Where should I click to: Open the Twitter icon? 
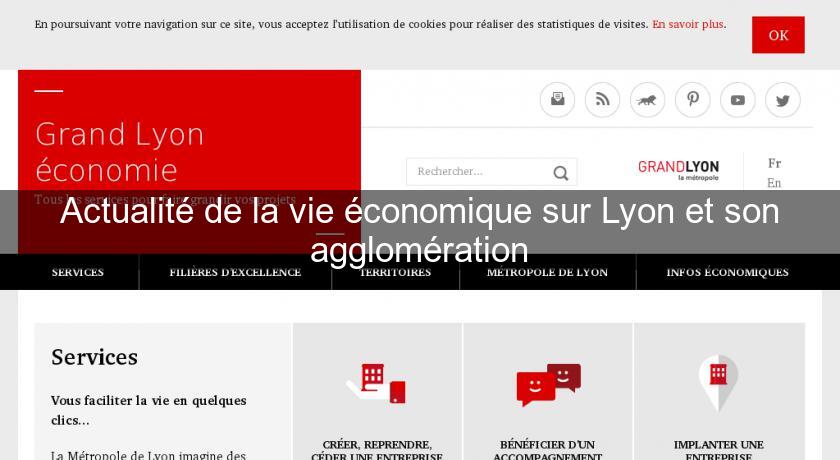783,100
